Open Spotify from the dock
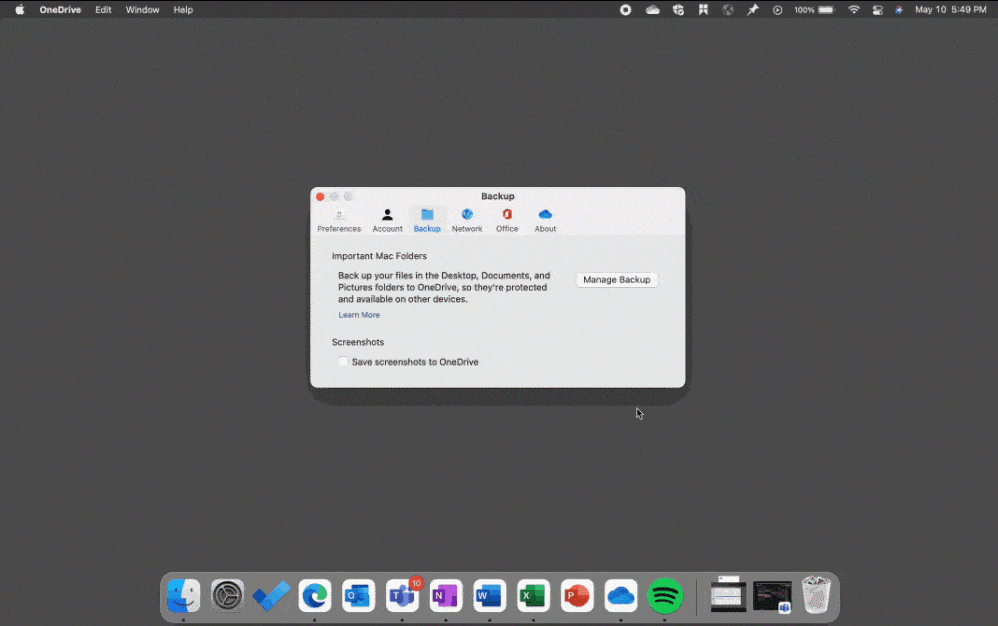 [x=665, y=596]
